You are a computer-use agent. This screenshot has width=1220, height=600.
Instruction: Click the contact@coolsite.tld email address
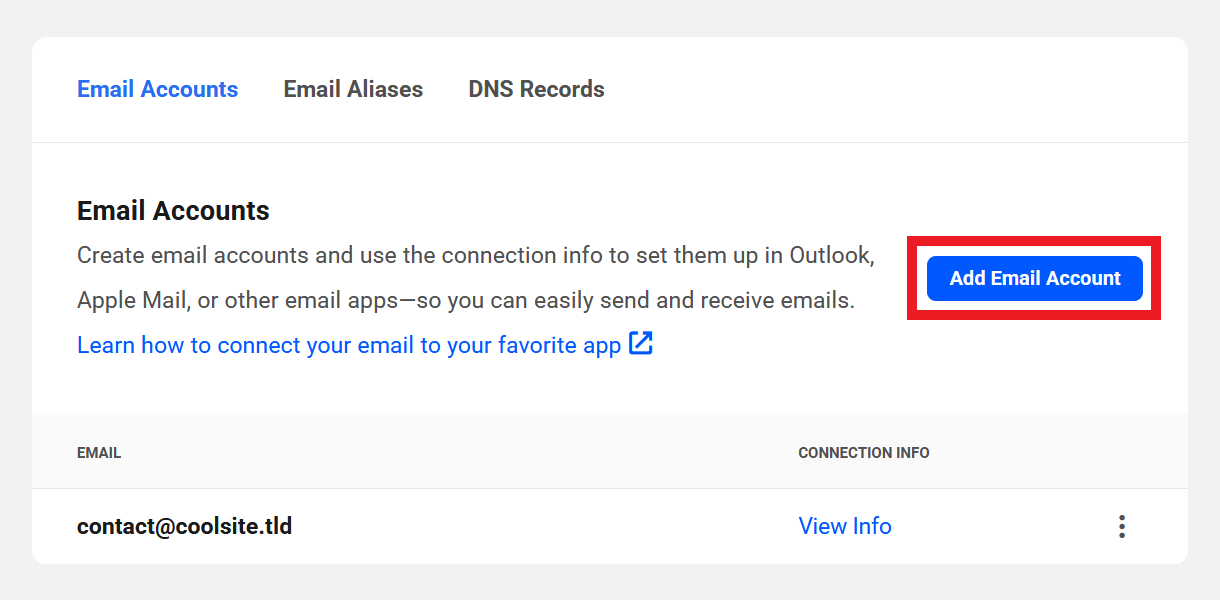tap(184, 526)
